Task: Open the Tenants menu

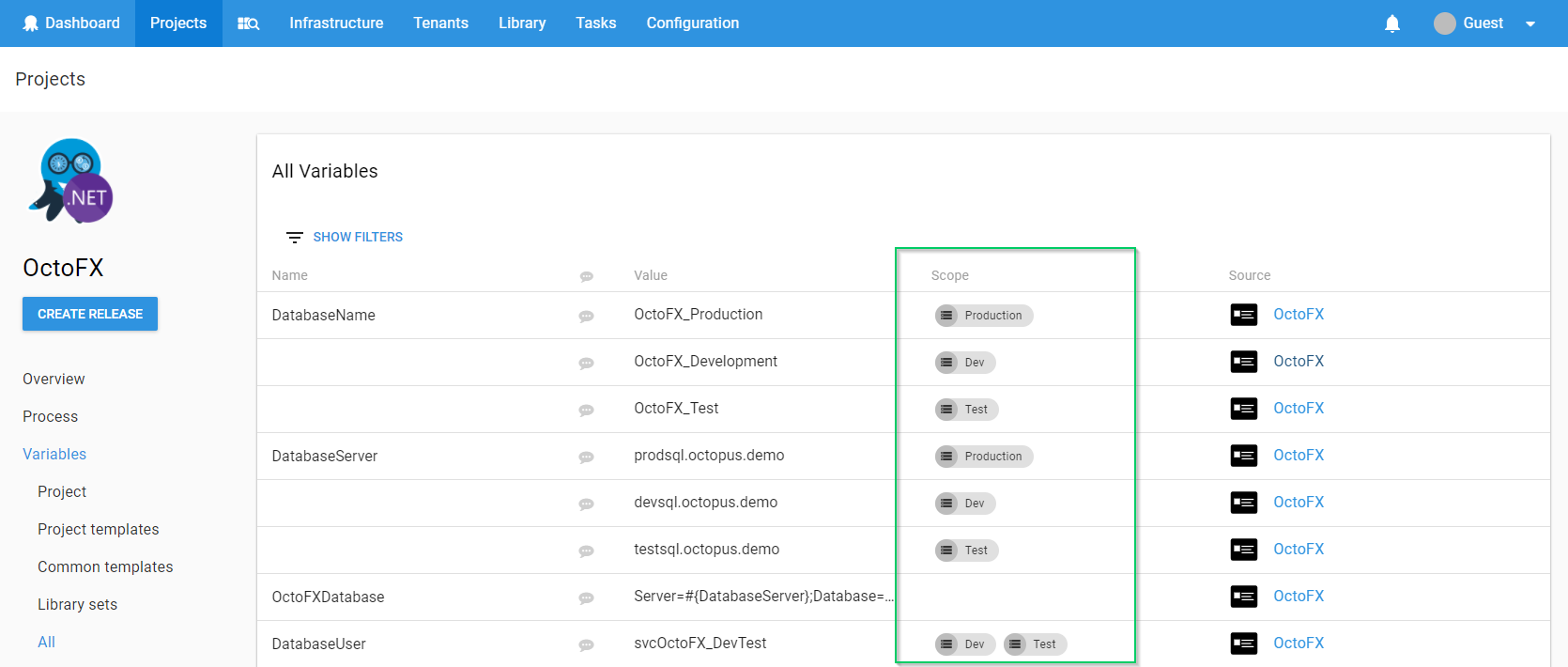Action: tap(440, 23)
